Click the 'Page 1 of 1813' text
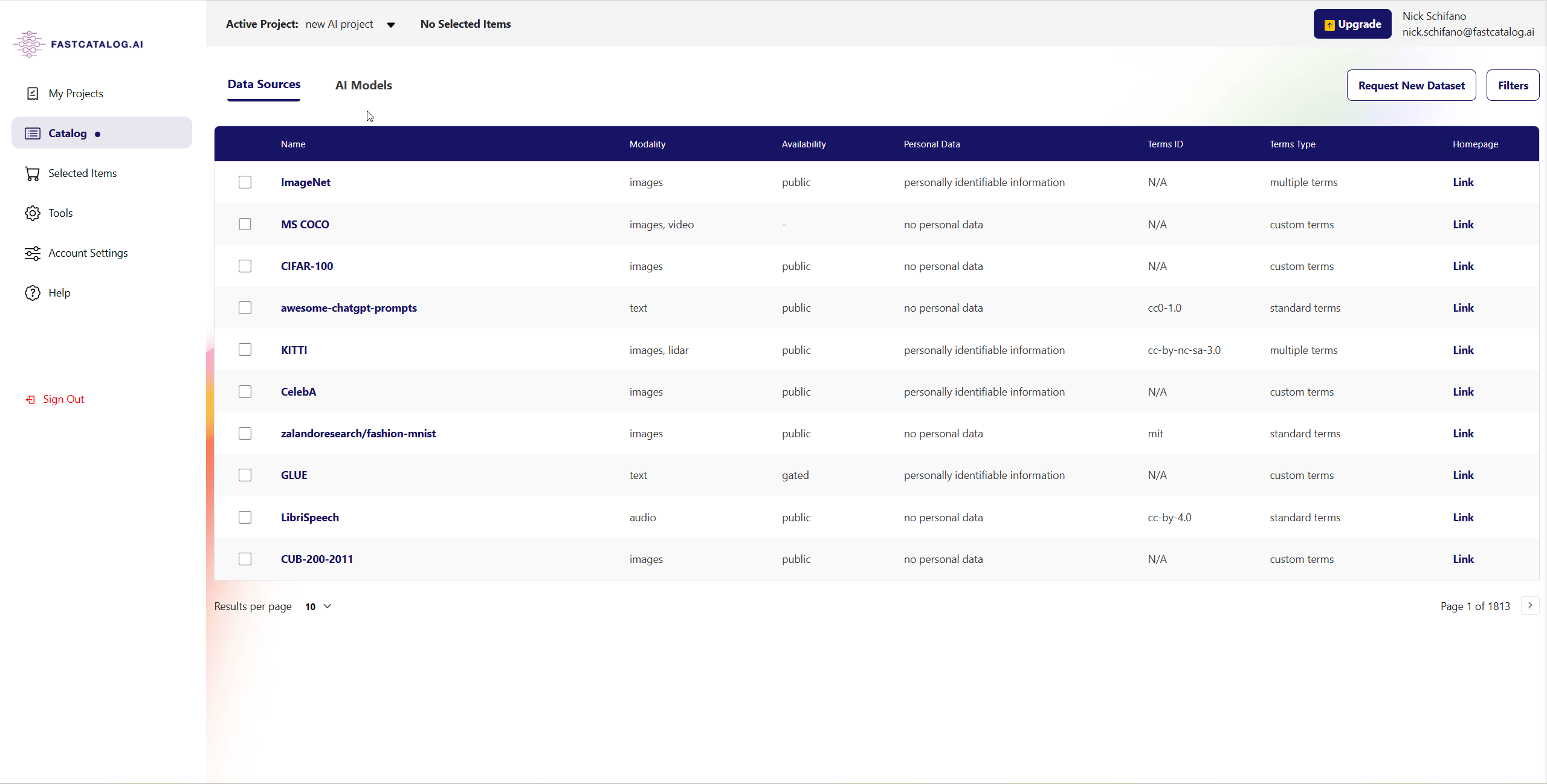The height and width of the screenshot is (784, 1547). [x=1475, y=606]
